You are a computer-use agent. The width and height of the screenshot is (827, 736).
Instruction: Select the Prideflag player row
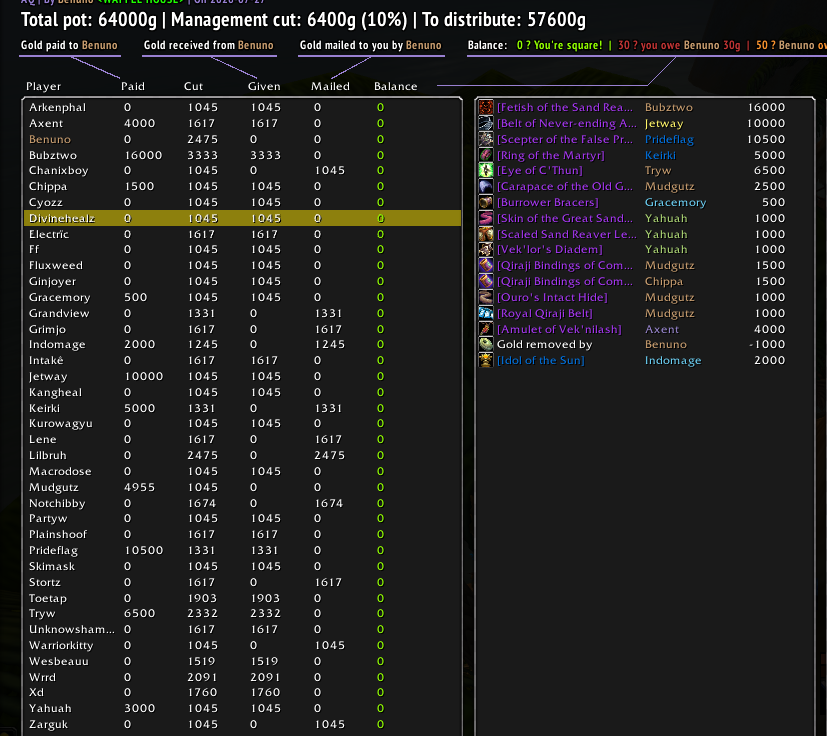[243, 550]
